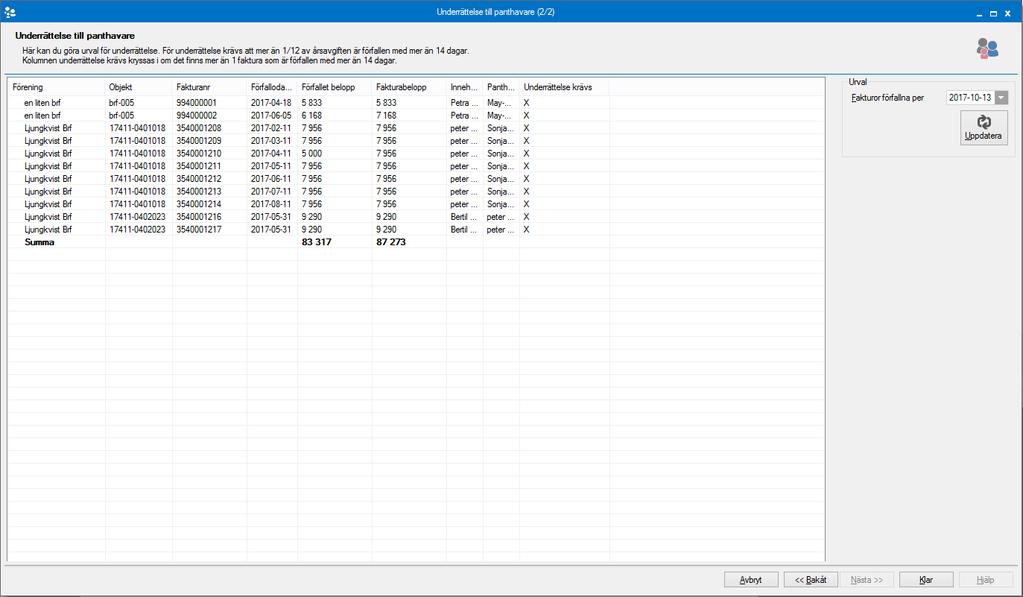Sort by the Fakturanr column header
The width and height of the screenshot is (1023, 597).
pos(209,87)
